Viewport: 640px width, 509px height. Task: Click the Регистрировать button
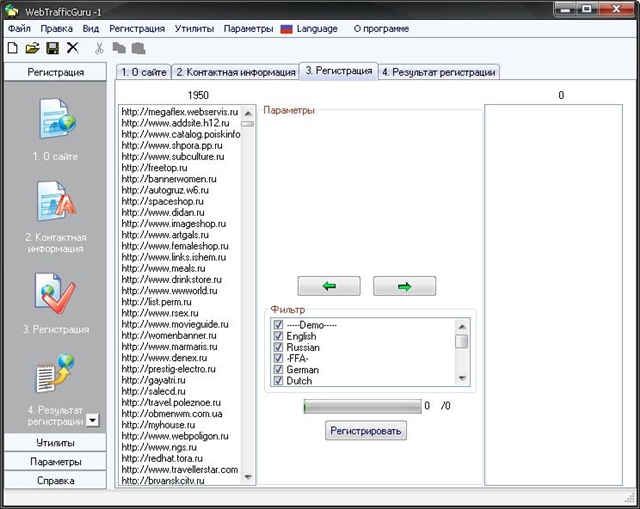point(366,431)
